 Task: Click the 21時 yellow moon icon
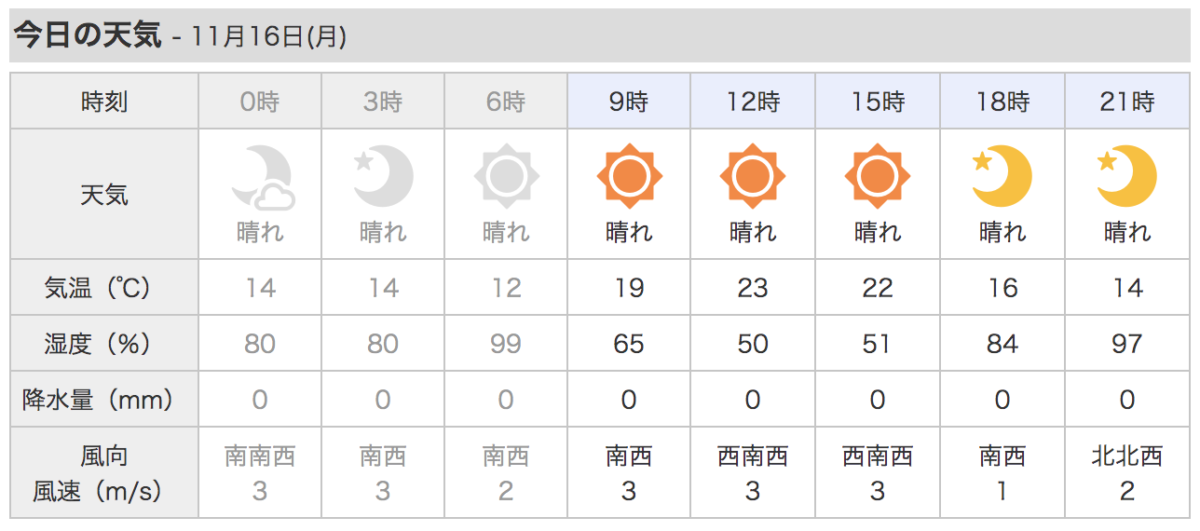[x=1127, y=177]
